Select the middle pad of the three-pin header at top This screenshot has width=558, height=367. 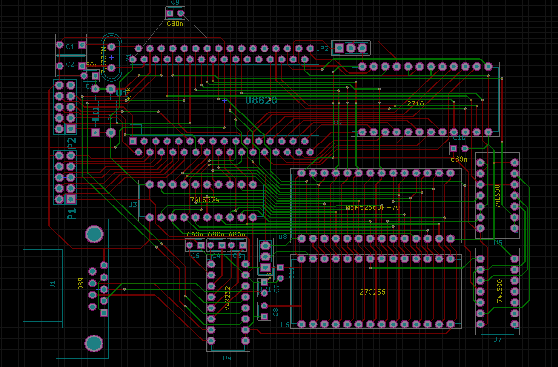tap(351, 48)
